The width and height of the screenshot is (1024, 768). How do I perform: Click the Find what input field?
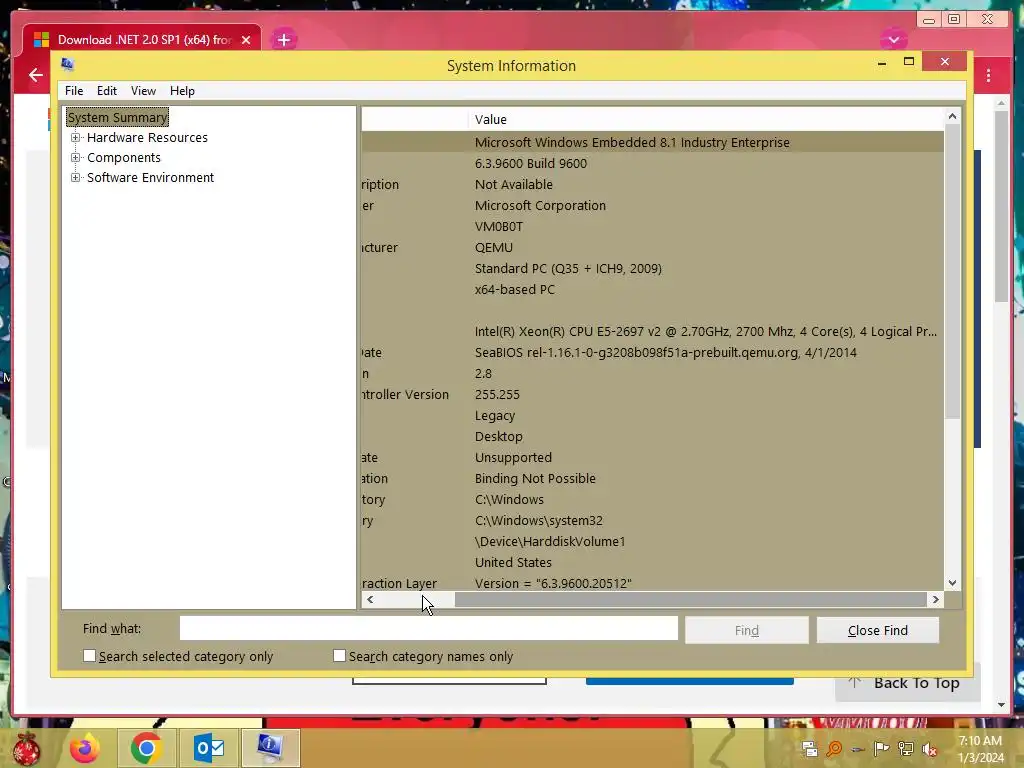[x=428, y=628]
